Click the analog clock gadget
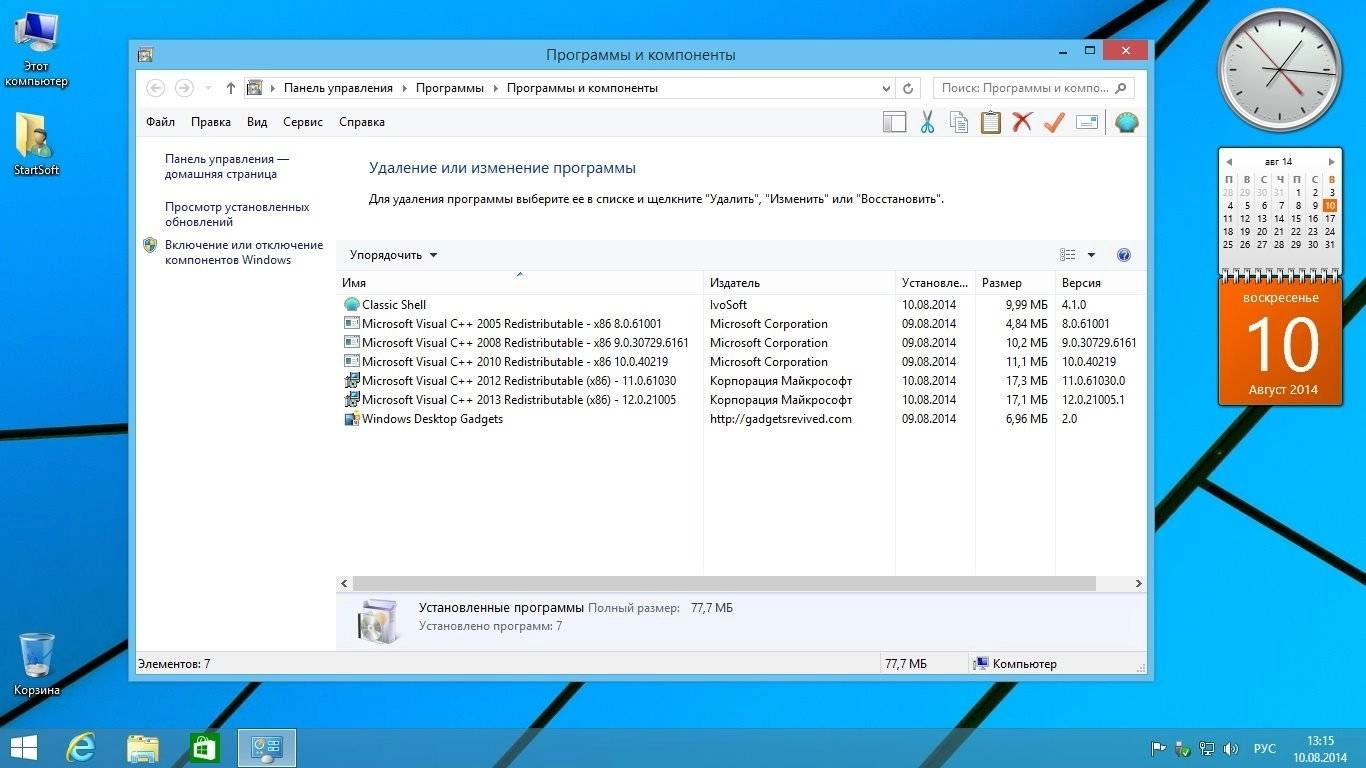The height and width of the screenshot is (768, 1366). (x=1279, y=71)
